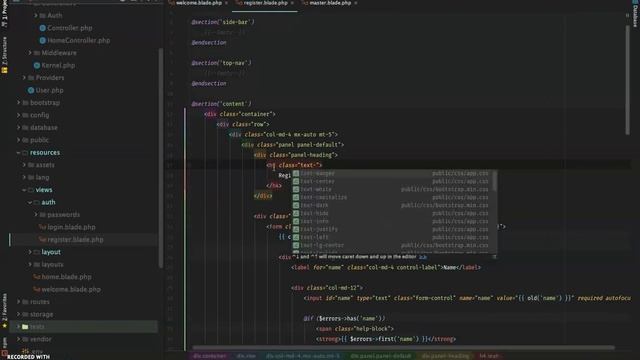Close the register.blade.php tab
The width and height of the screenshot is (640, 360).
tap(292, 3)
